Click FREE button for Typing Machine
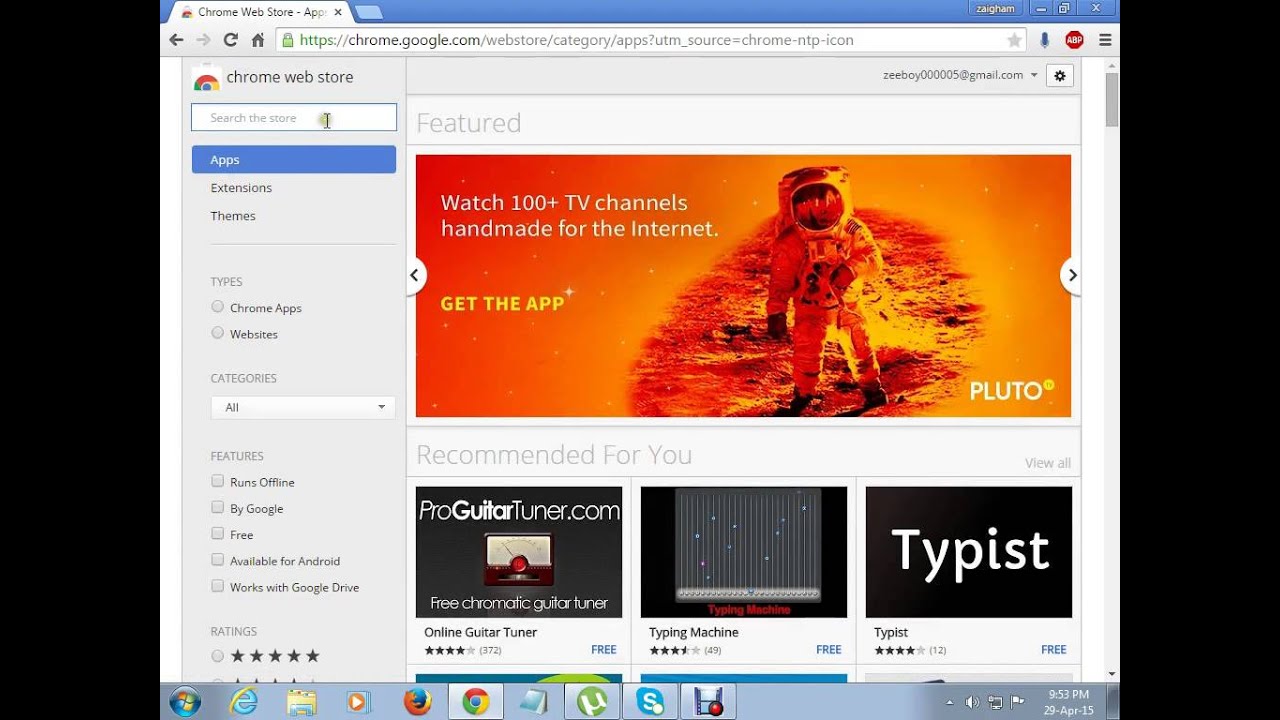The image size is (1280, 720). point(829,650)
